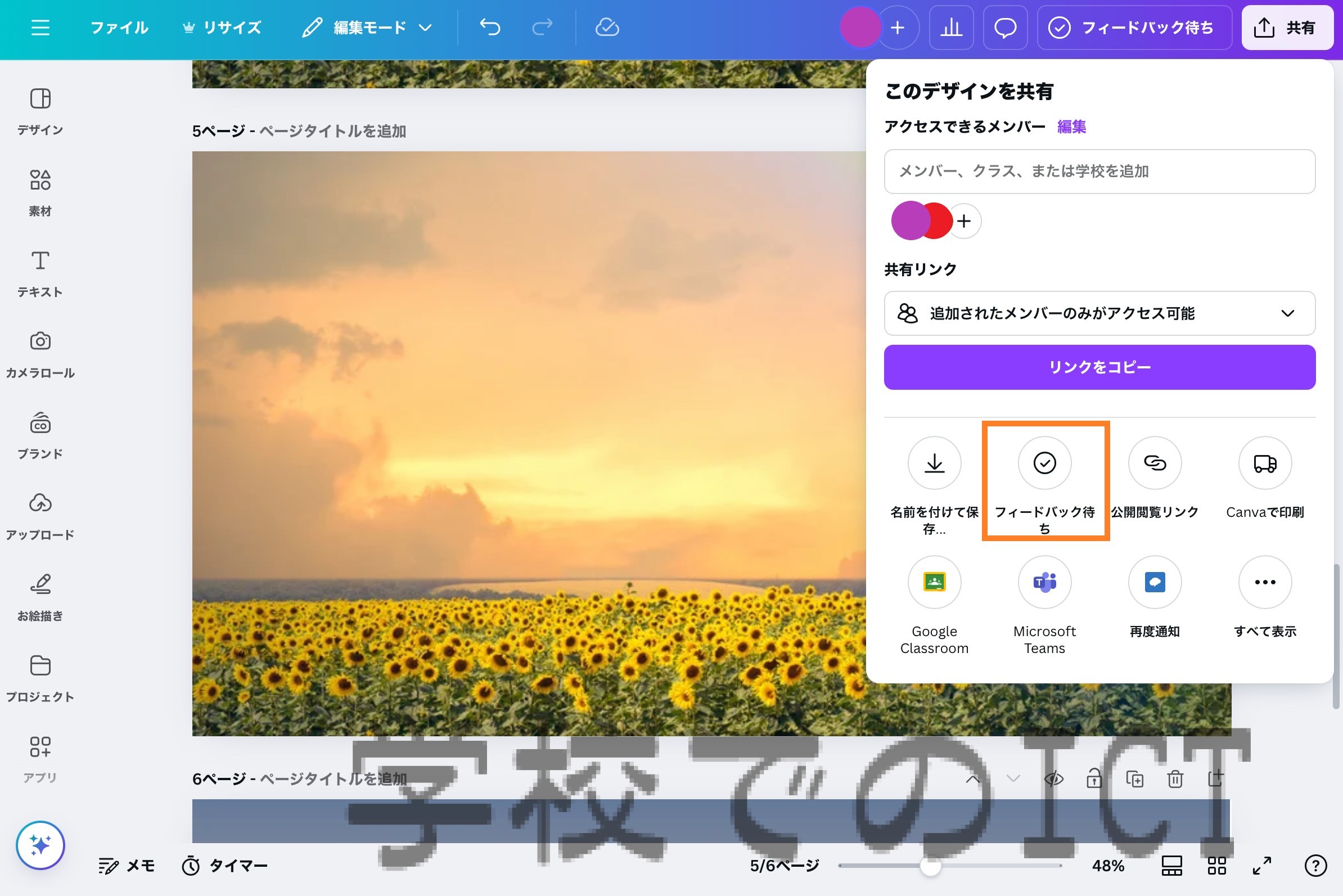Open the プロジェクト sidebar panel
The width and height of the screenshot is (1343, 896).
pyautogui.click(x=40, y=679)
